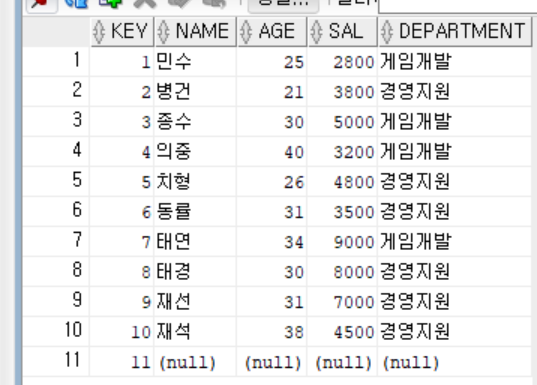Image resolution: width=537 pixels, height=385 pixels.
Task: Select salary cell 4500
Action: click(342, 332)
